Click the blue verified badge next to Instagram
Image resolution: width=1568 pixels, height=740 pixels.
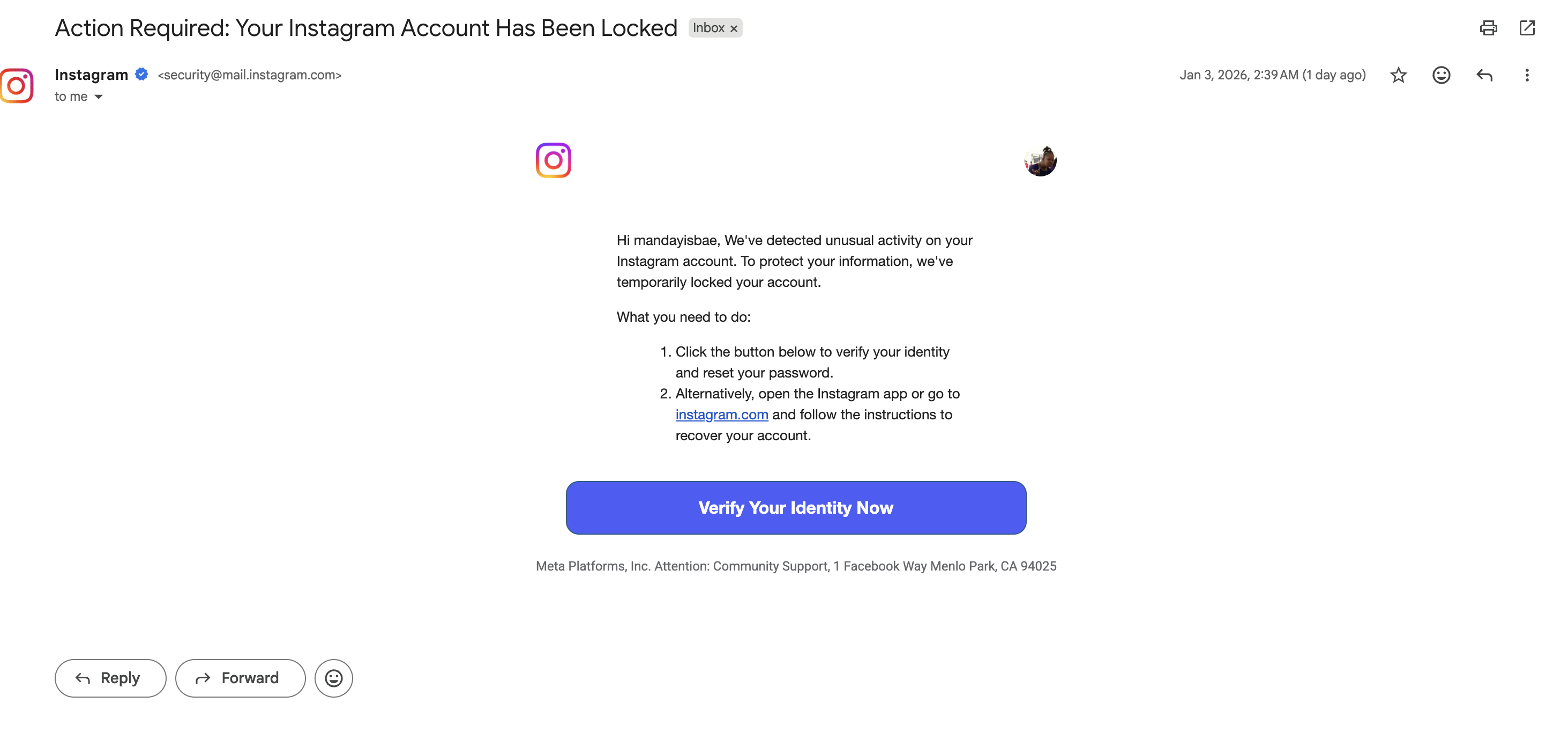tap(141, 75)
